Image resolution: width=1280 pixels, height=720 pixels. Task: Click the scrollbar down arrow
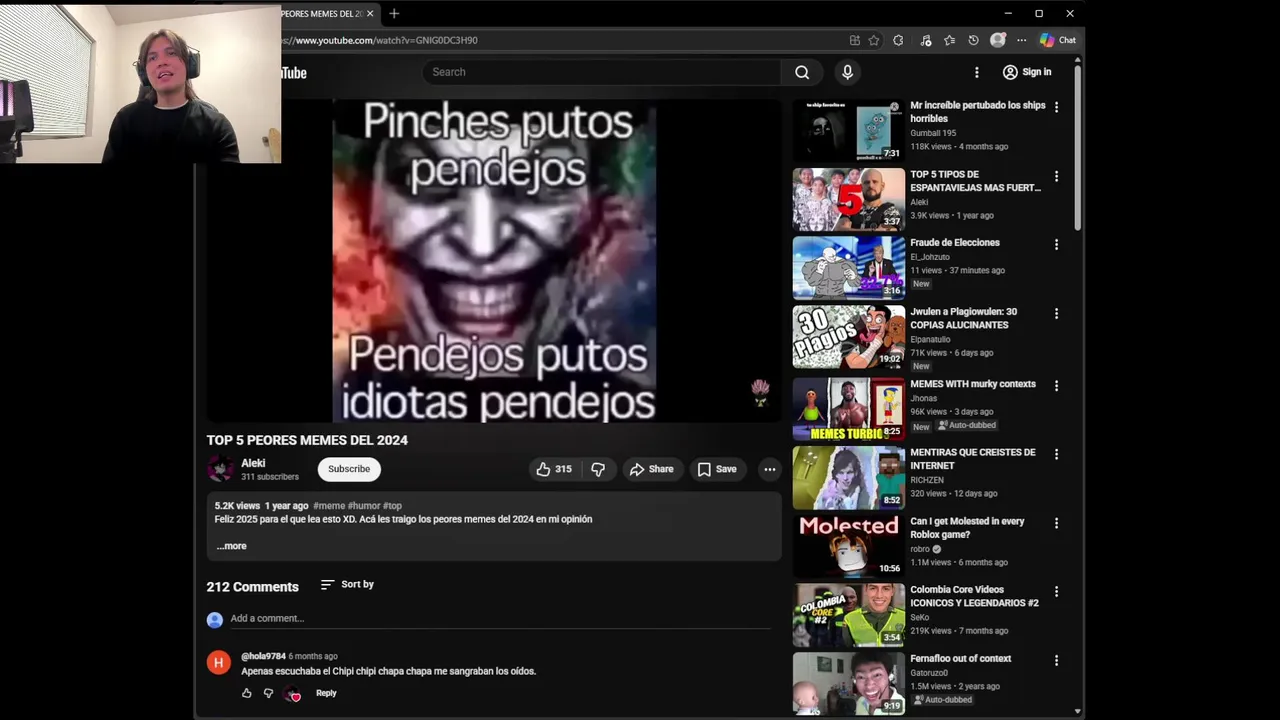coord(1077,711)
